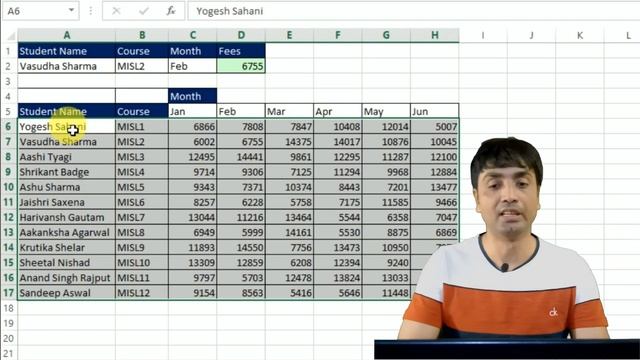Click the Course header in row 5
This screenshot has width=640, height=360.
[x=142, y=111]
